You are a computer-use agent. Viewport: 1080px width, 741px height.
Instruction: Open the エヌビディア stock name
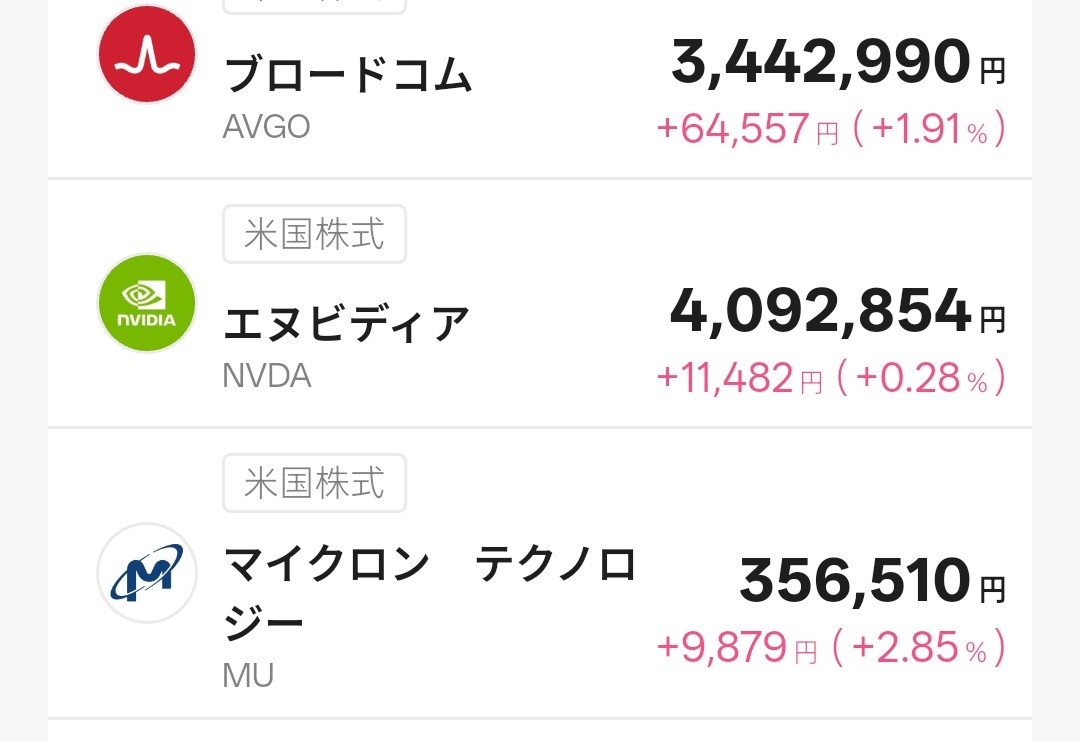pos(346,323)
